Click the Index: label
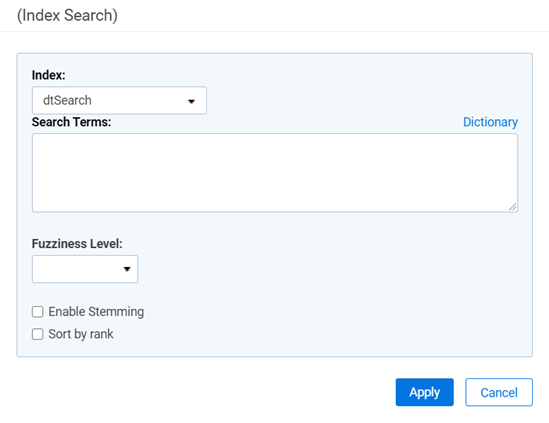 click(49, 75)
